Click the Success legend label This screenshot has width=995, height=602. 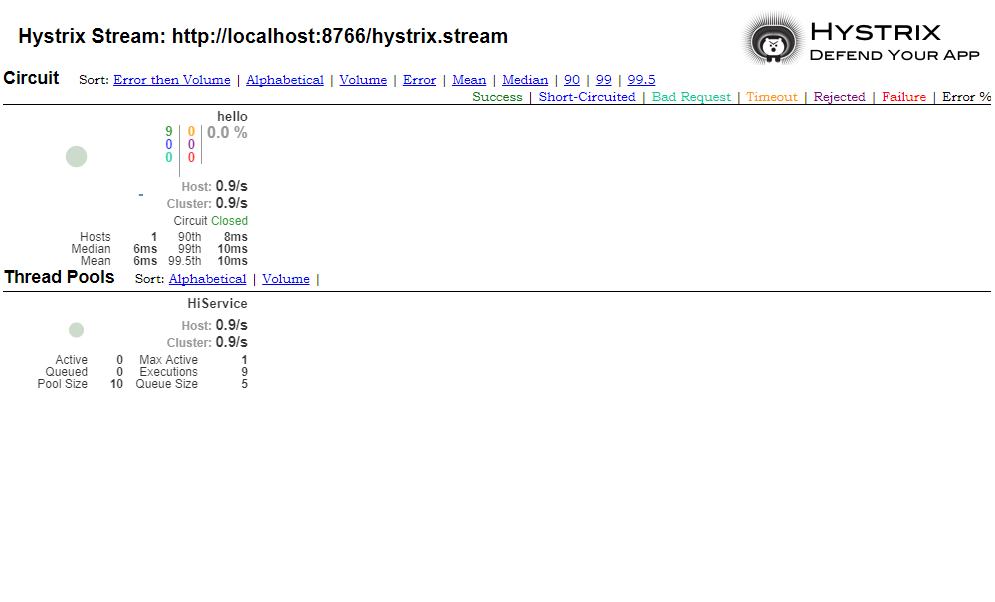[497, 97]
